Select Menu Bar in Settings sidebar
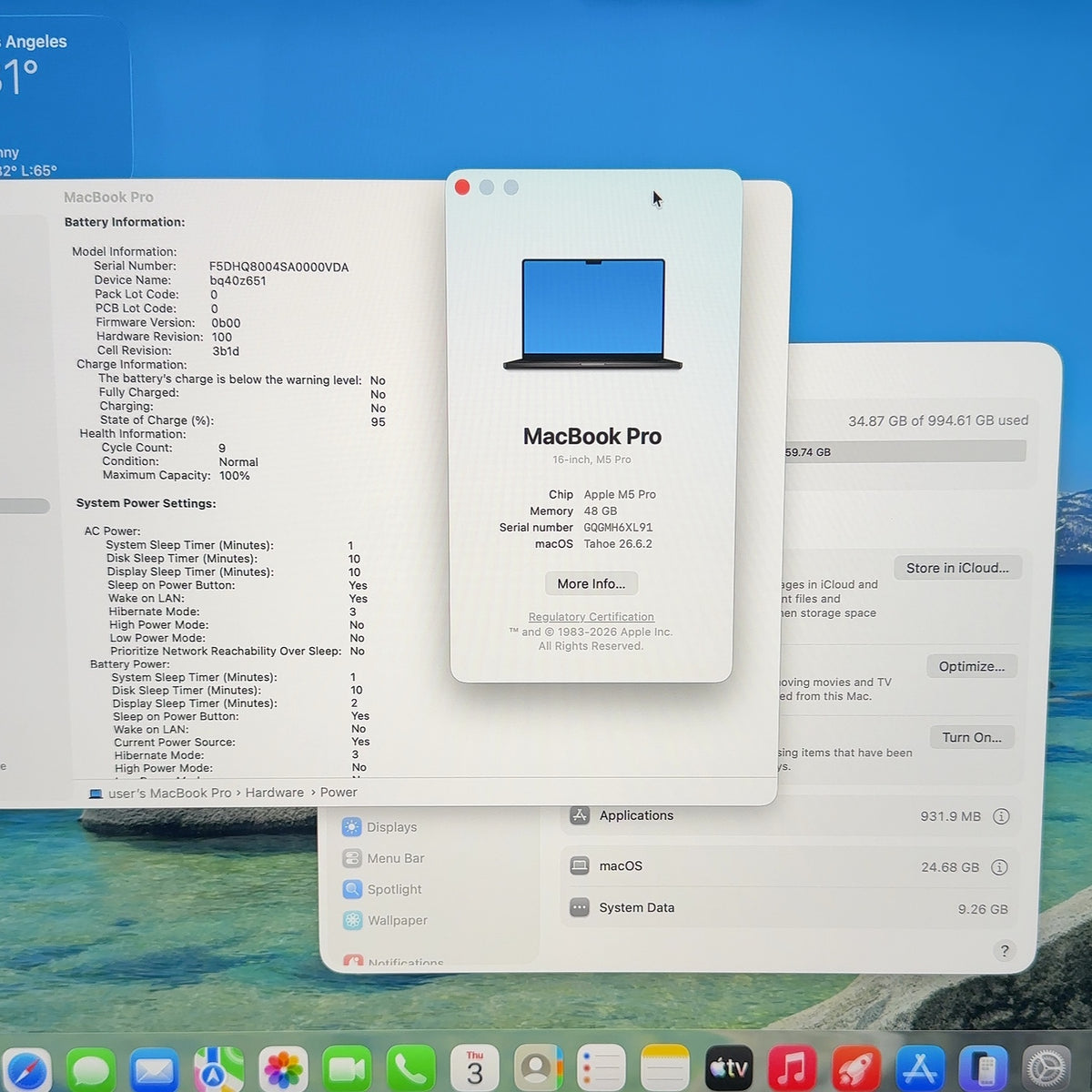Screen dimensions: 1092x1092 tap(384, 858)
